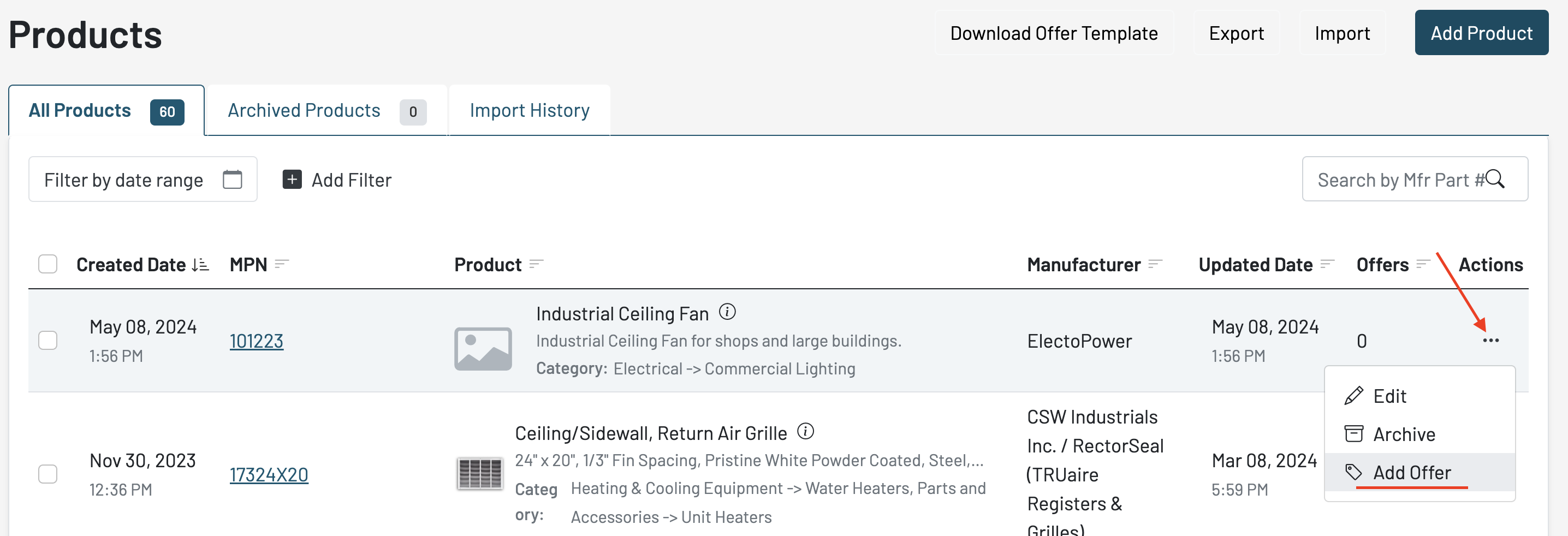Click the Offers column sort icon
The image size is (1568, 536).
click(x=1423, y=264)
